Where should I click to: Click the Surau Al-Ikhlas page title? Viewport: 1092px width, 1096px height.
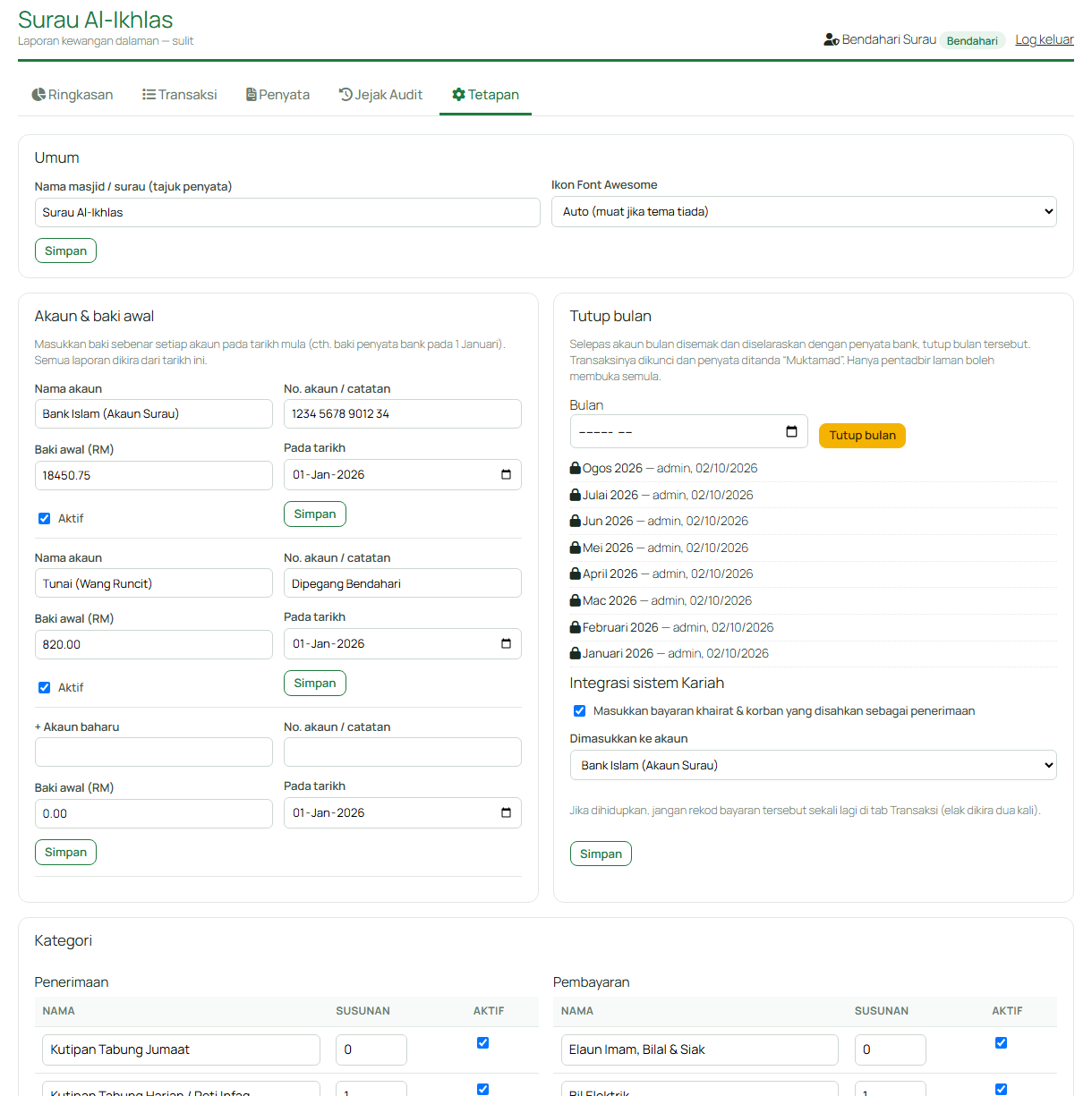pos(96,20)
